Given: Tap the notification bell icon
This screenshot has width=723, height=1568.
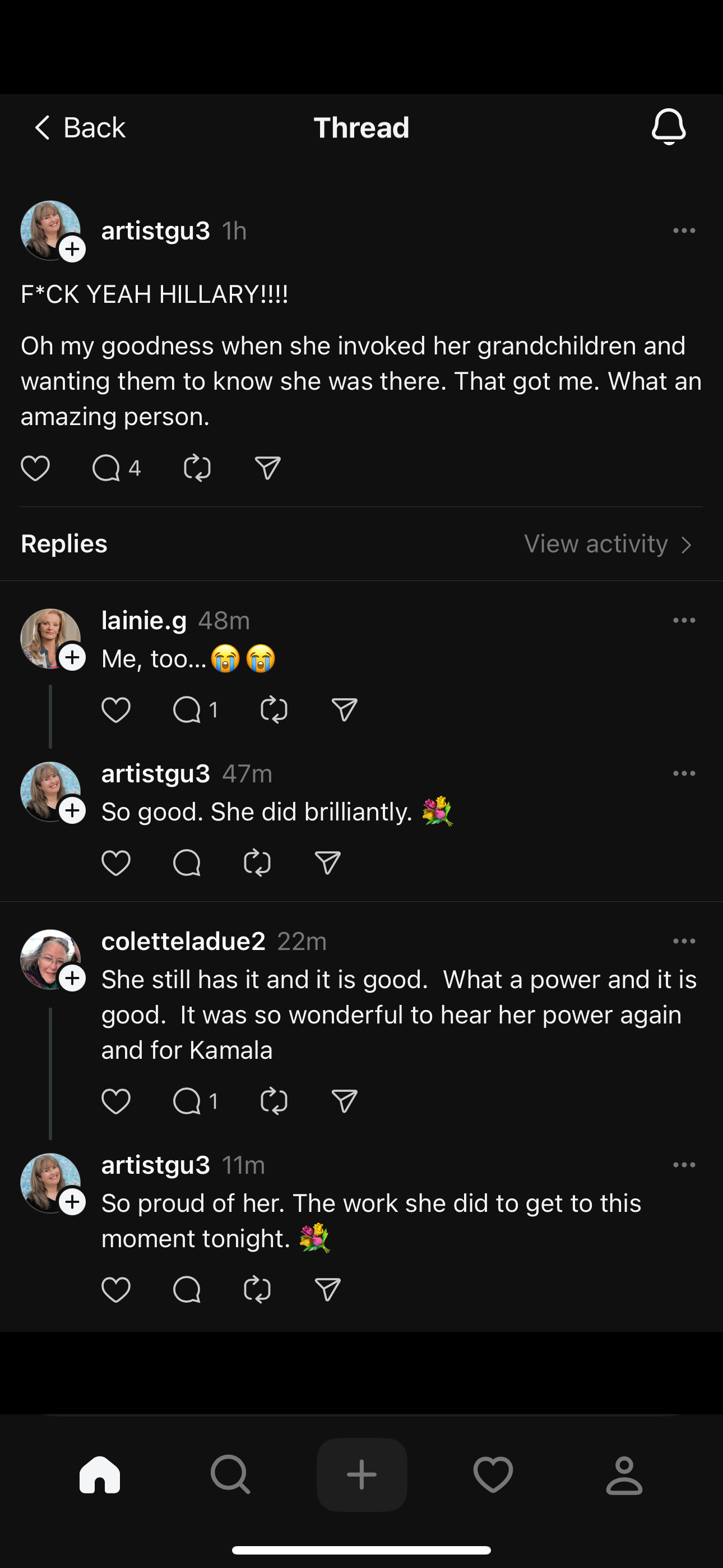Looking at the screenshot, I should [668, 127].
